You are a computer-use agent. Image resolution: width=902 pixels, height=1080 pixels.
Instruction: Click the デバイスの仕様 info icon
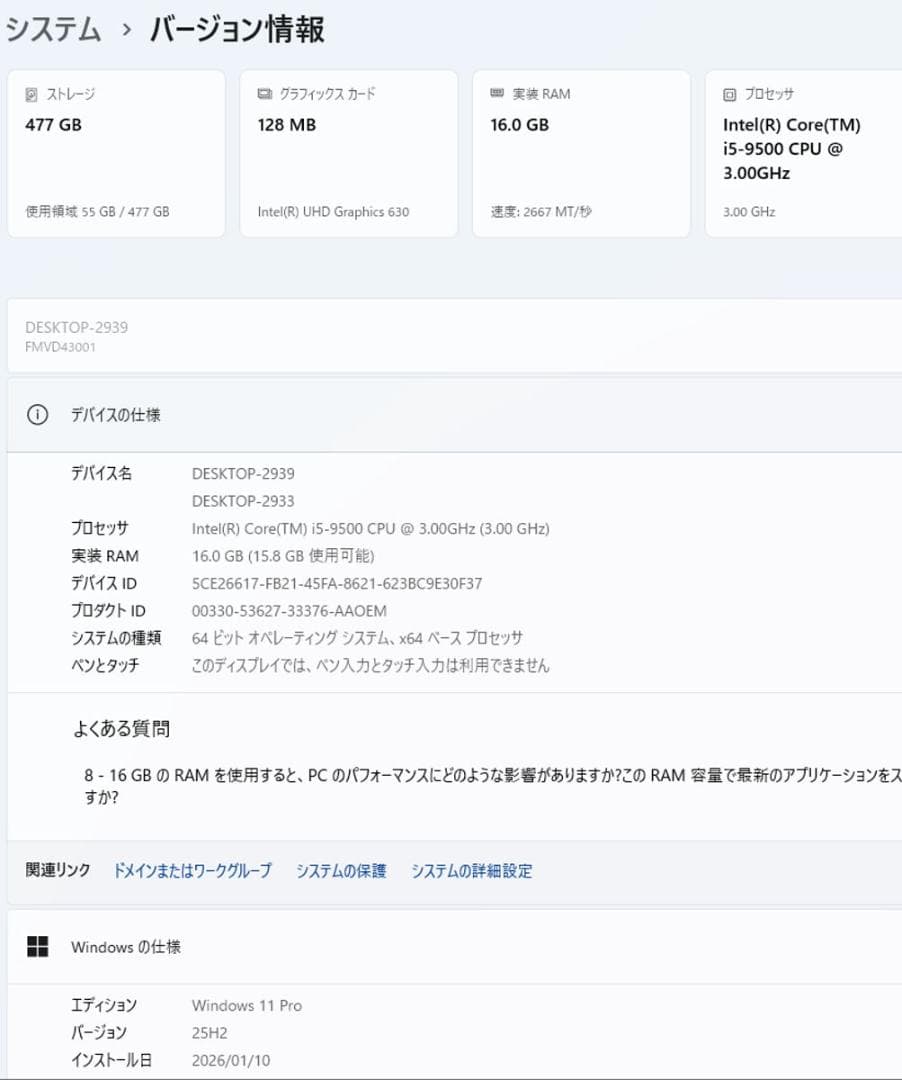click(x=37, y=414)
